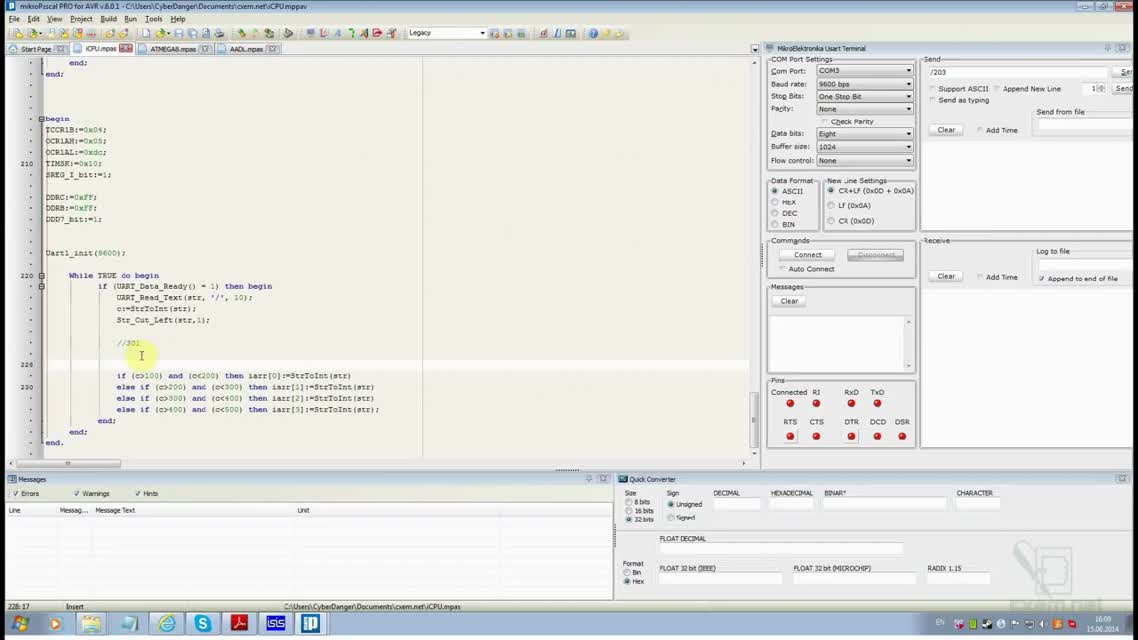Click the Build and Program gear-arrow icon
The height and width of the screenshot is (640, 1138).
point(269,33)
